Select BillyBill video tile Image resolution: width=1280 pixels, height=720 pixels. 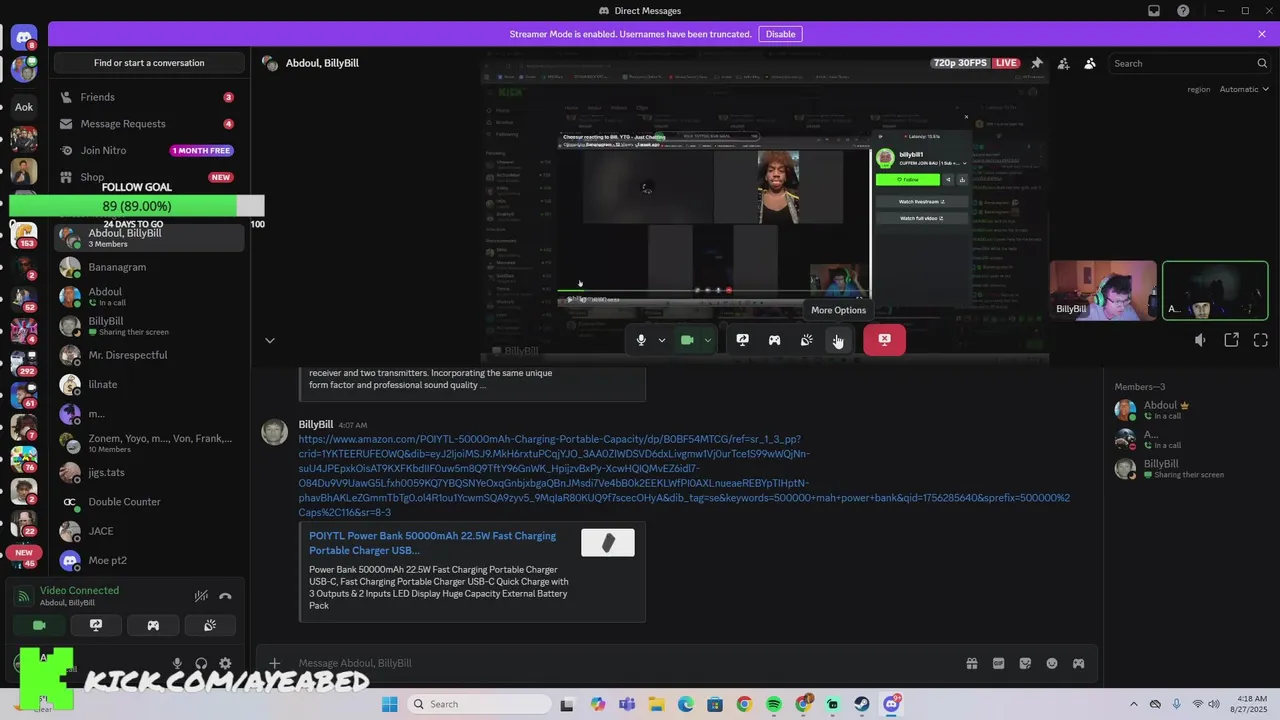(x=1103, y=290)
